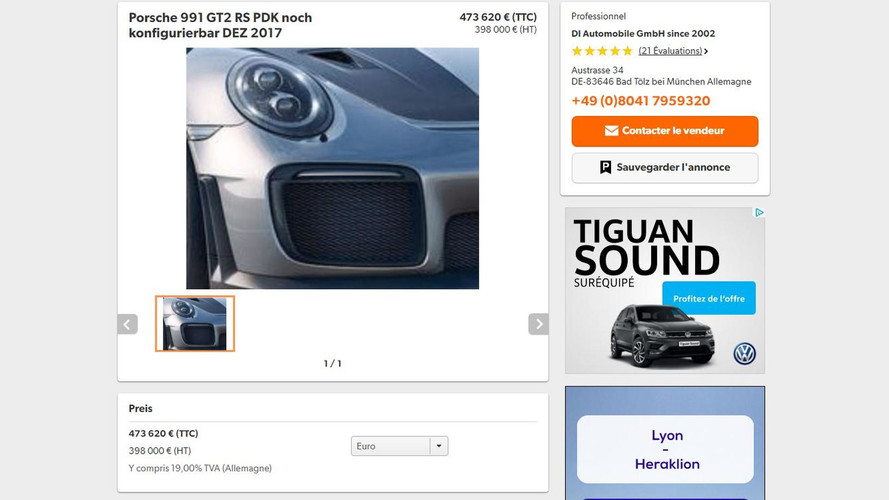Click the Preis section heading

coord(141,408)
